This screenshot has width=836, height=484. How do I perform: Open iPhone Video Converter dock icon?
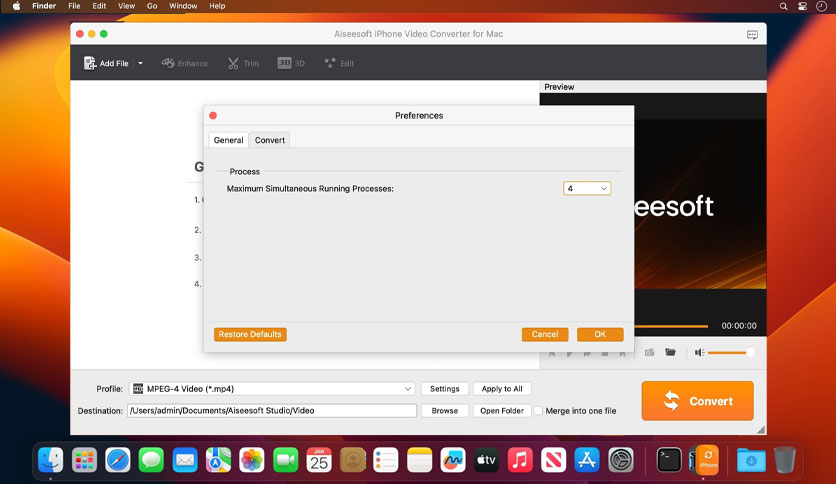pyautogui.click(x=705, y=459)
